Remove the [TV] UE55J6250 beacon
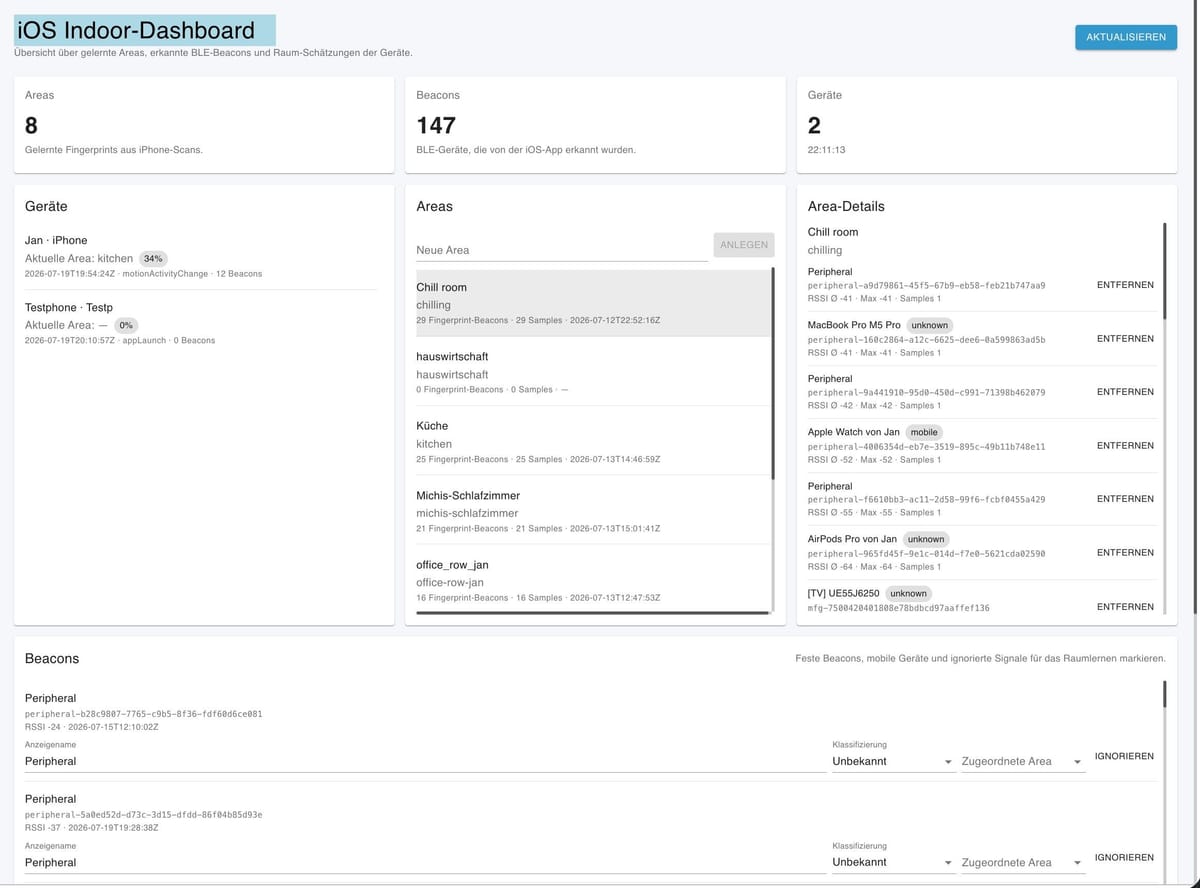Screen dimensions: 1200x888 click(1125, 607)
